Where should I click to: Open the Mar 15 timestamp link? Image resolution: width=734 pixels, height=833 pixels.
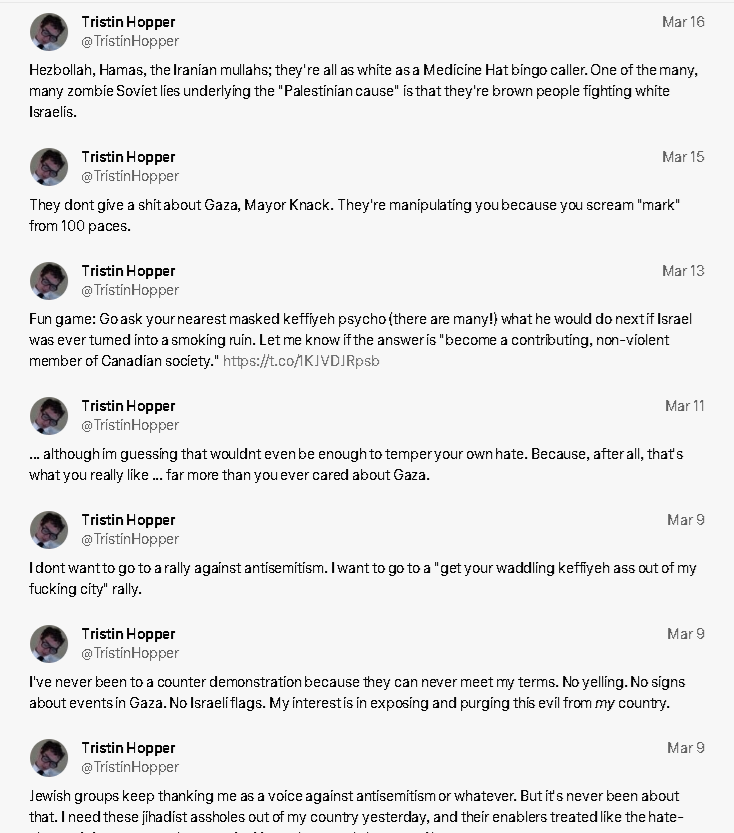[683, 157]
